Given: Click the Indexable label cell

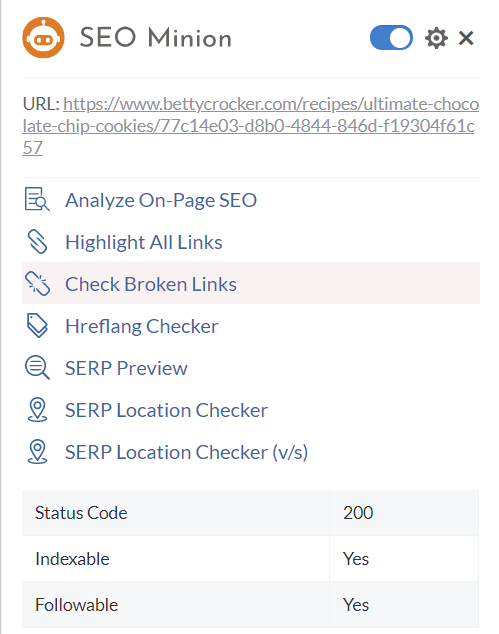Looking at the screenshot, I should pyautogui.click(x=175, y=559).
